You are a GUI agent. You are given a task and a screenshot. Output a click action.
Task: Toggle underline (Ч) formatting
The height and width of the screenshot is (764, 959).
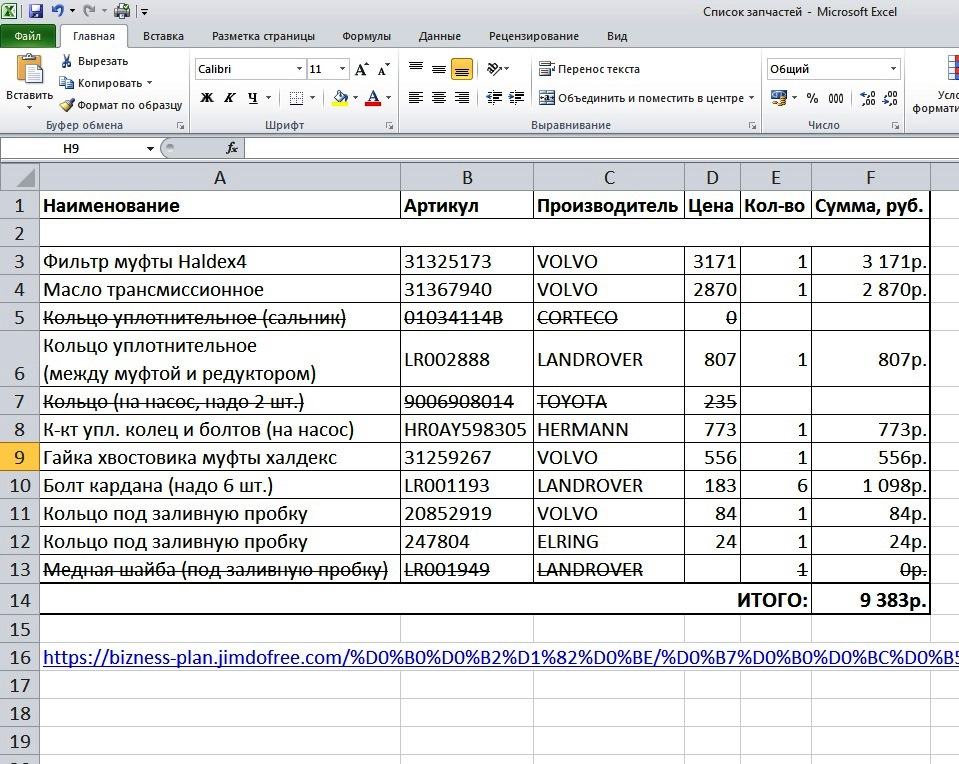coord(253,98)
